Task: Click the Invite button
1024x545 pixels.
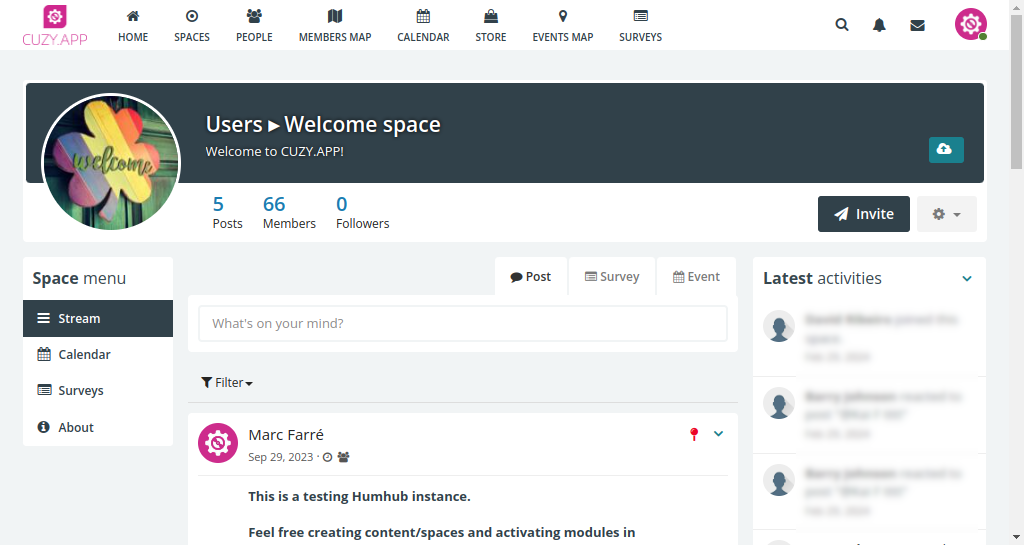Action: (x=863, y=214)
